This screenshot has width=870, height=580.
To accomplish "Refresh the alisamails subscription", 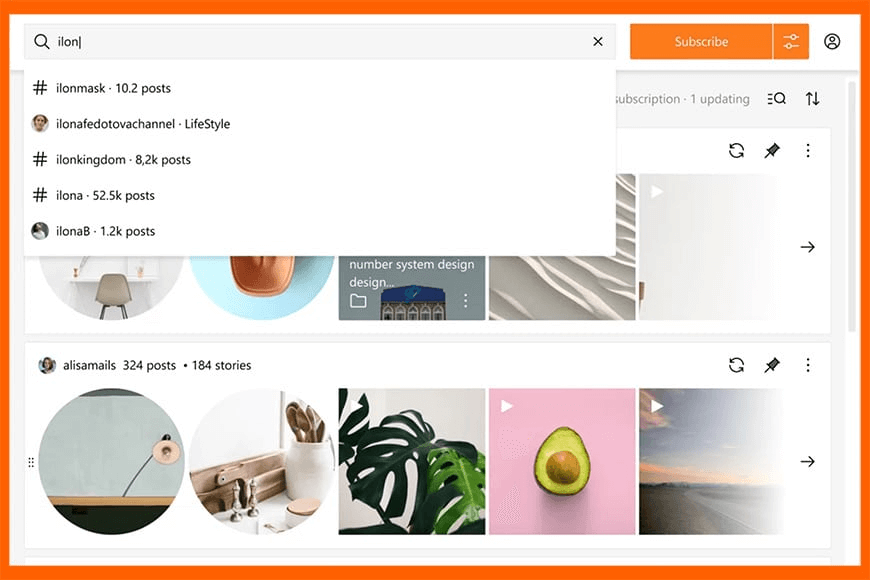I will (736, 365).
